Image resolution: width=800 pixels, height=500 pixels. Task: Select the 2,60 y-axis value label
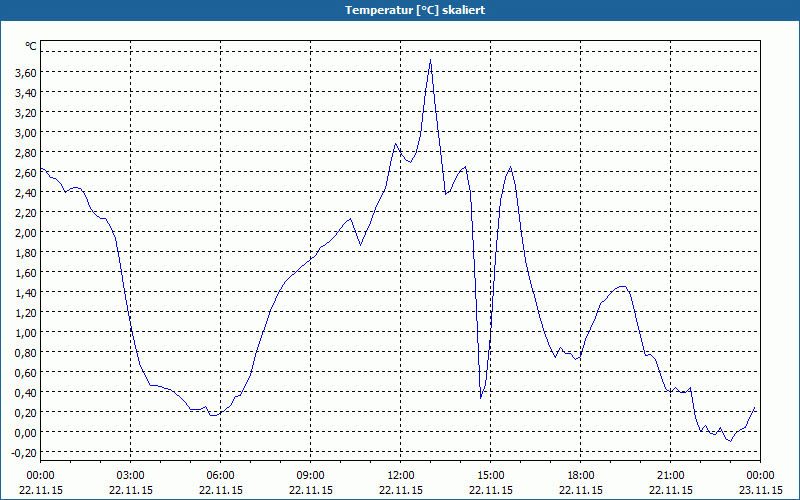click(x=26, y=172)
